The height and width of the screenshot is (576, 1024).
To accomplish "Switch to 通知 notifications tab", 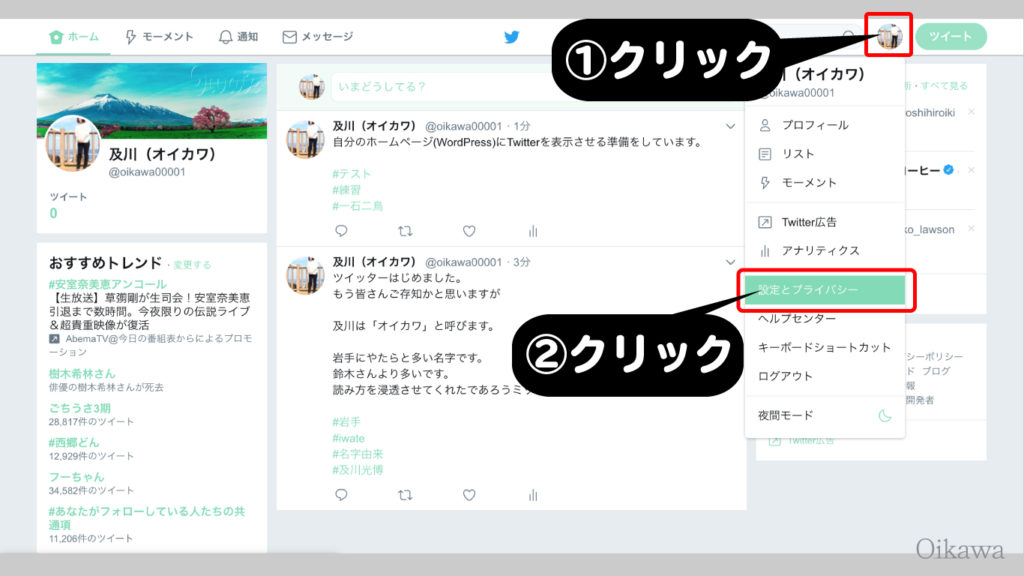I will [x=238, y=37].
